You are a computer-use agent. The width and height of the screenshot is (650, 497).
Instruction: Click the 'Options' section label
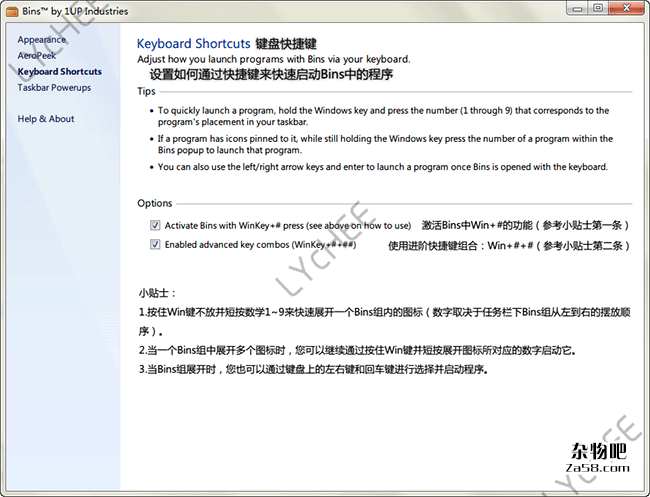155,203
